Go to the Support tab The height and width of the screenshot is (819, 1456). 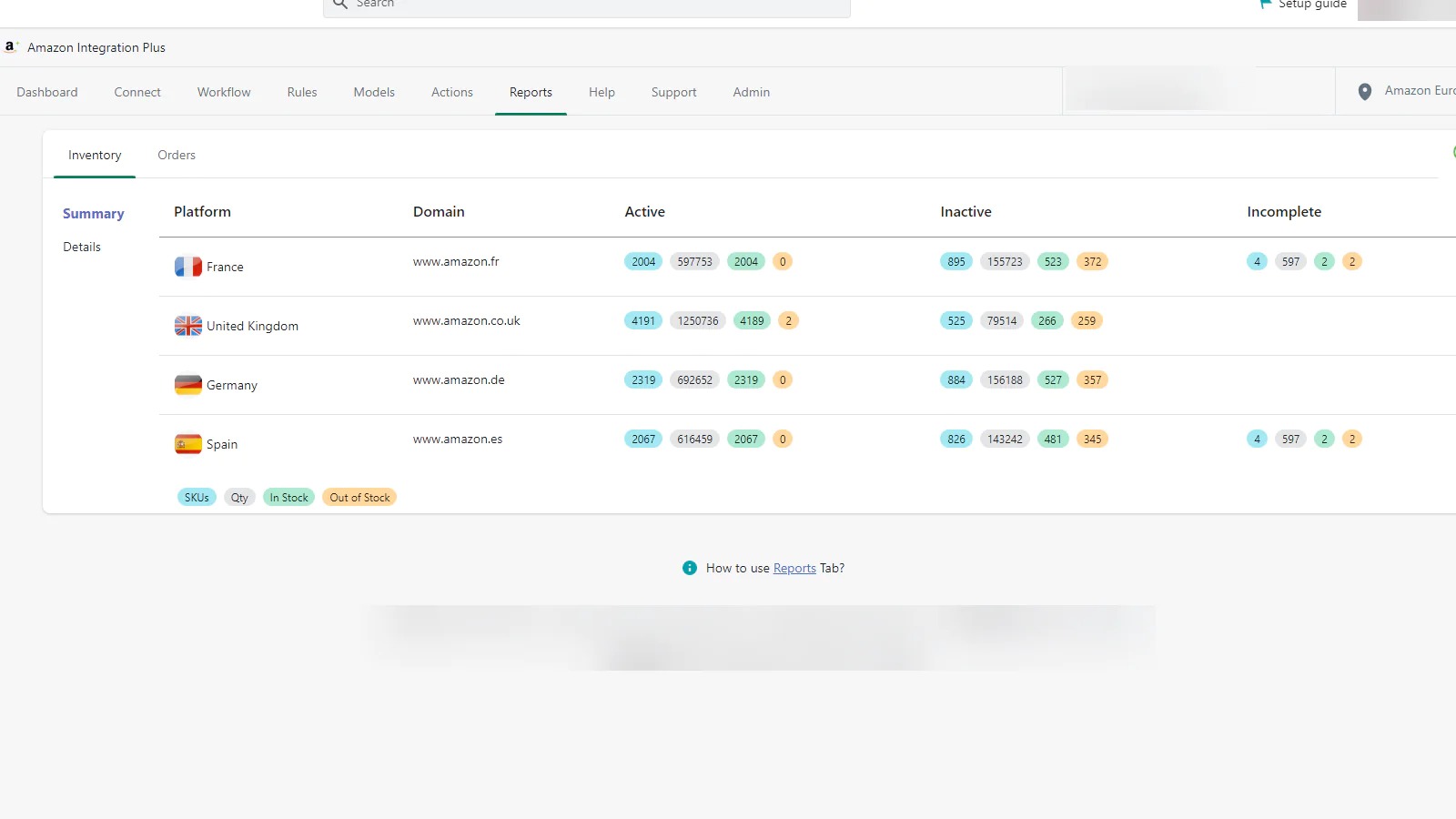pos(674,92)
